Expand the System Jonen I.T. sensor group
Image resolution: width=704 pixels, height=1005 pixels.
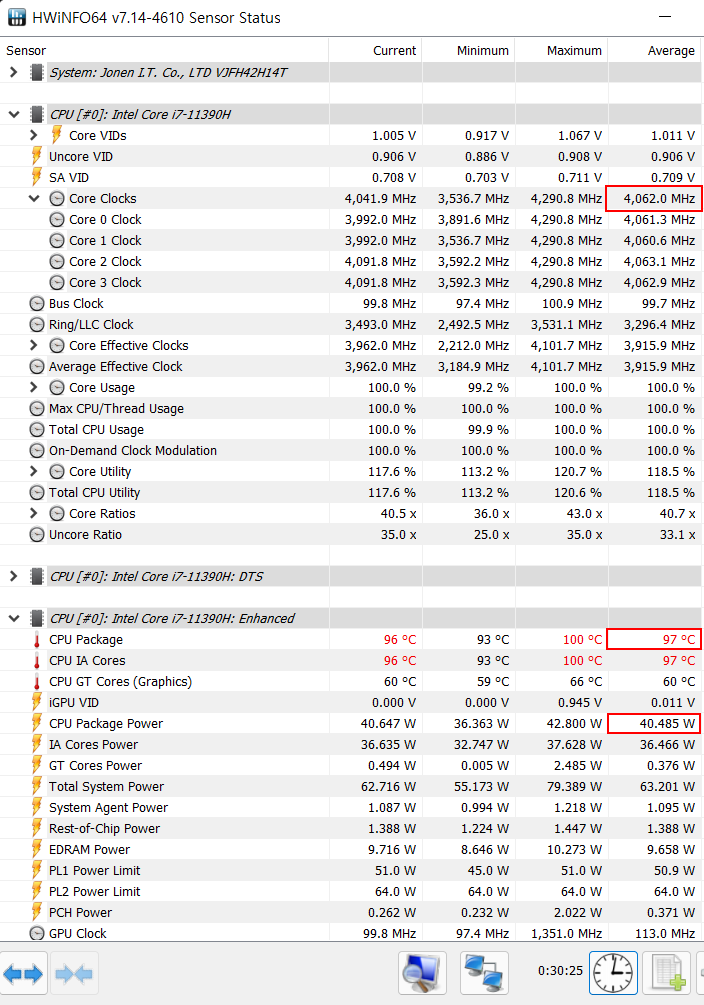13,72
